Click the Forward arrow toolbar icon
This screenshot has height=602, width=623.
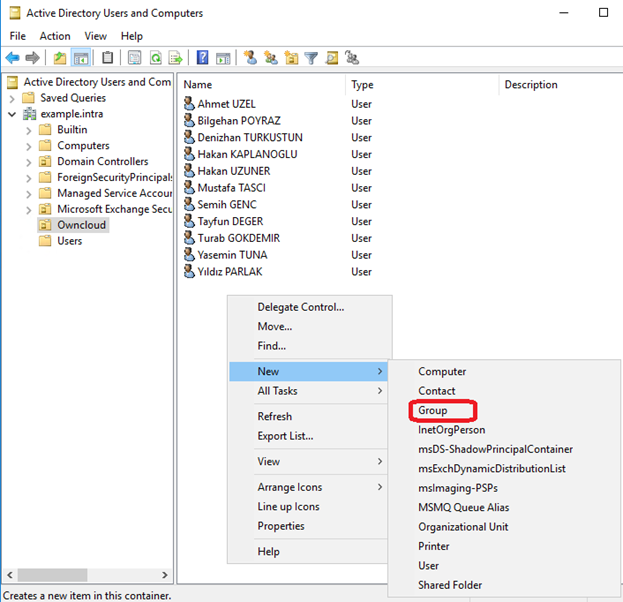(33, 58)
